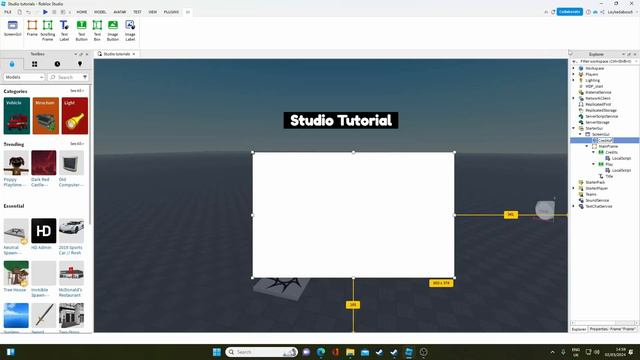640x360 pixels.
Task: Expand the StarterPlayer tree node
Action: click(573, 188)
